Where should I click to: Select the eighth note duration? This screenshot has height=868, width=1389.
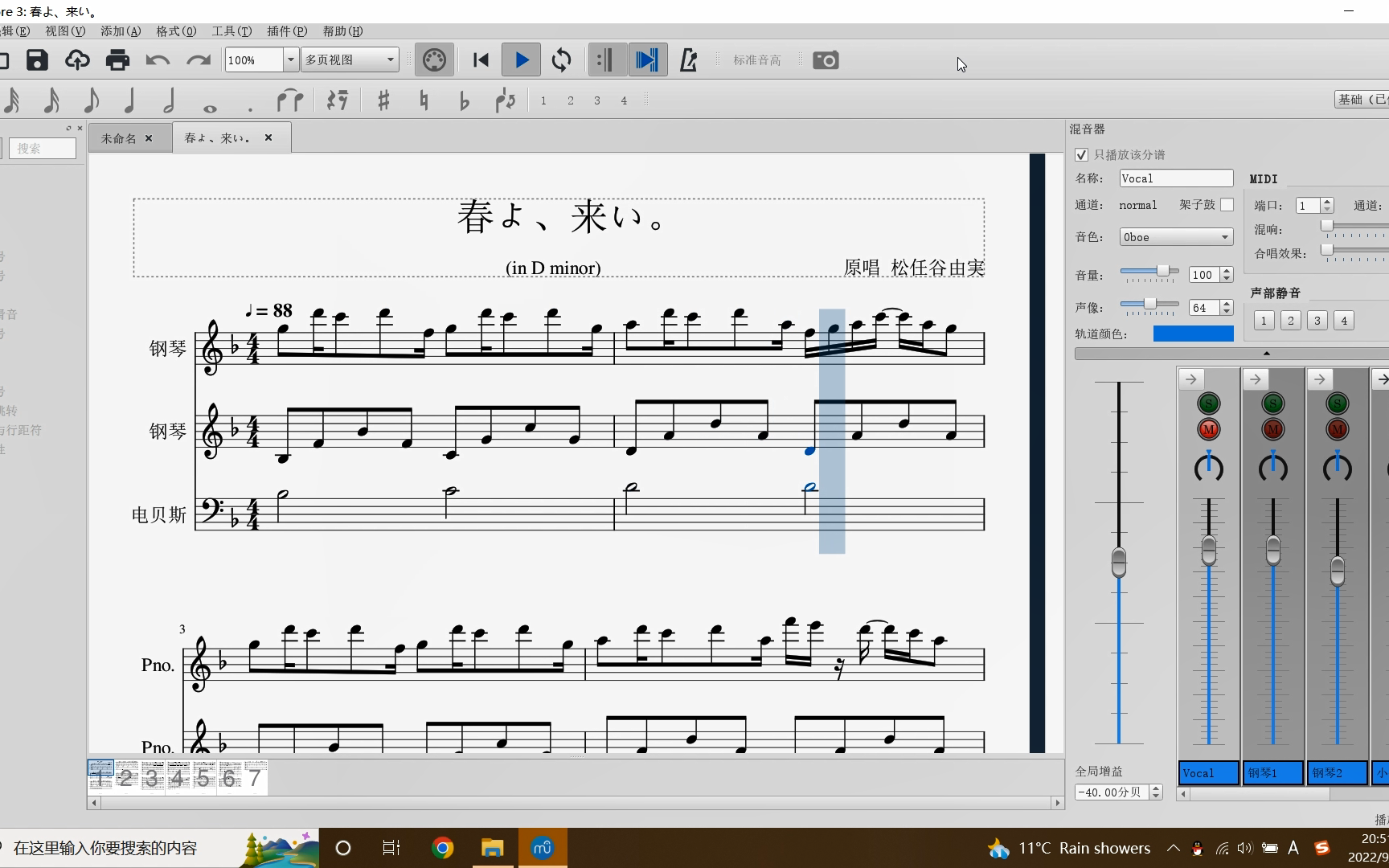tap(91, 100)
